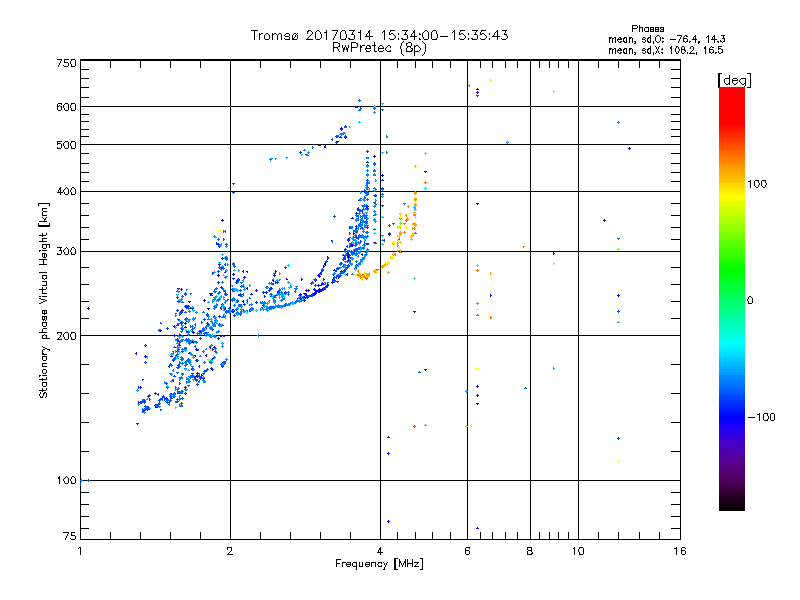800x600 pixels.
Task: Click the colorbar tick label '-100'
Action: (x=761, y=417)
